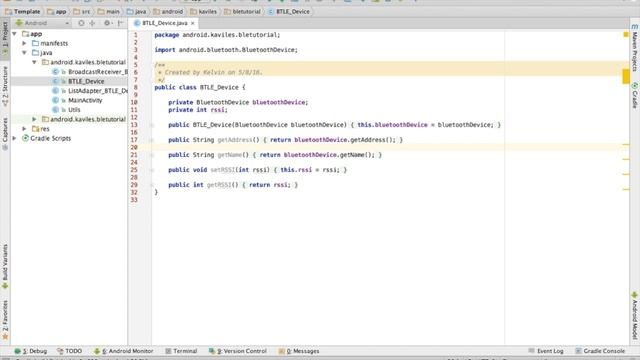Expand the res folder

pos(24,129)
